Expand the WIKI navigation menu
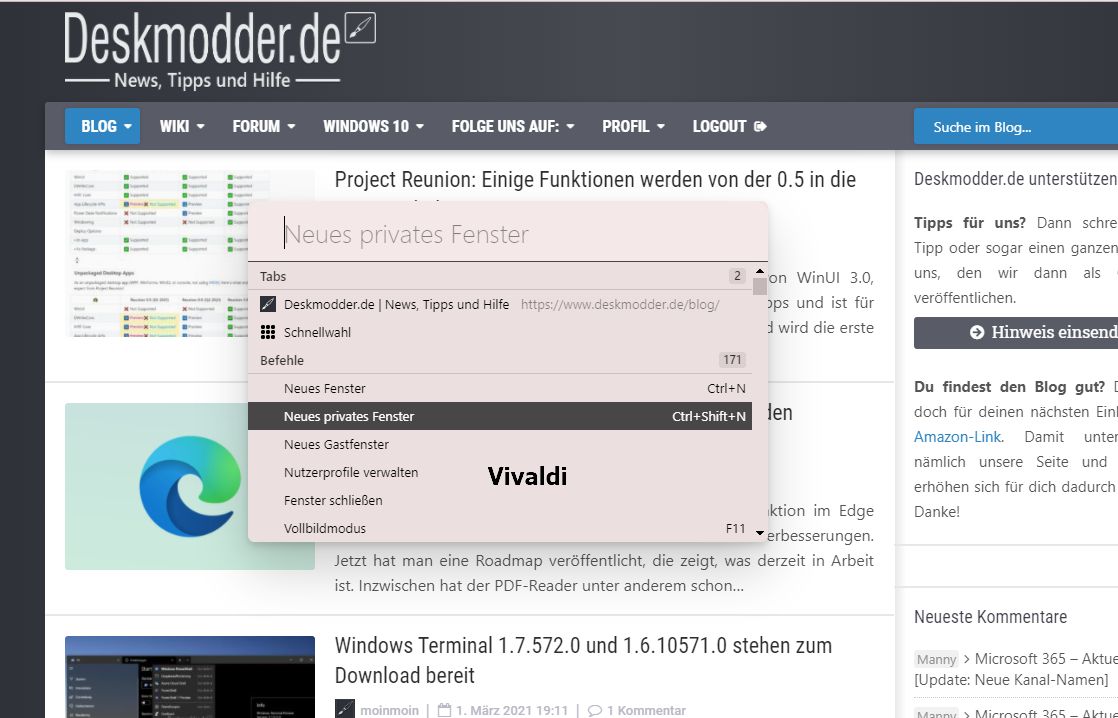The width and height of the screenshot is (1118, 718). [x=182, y=126]
